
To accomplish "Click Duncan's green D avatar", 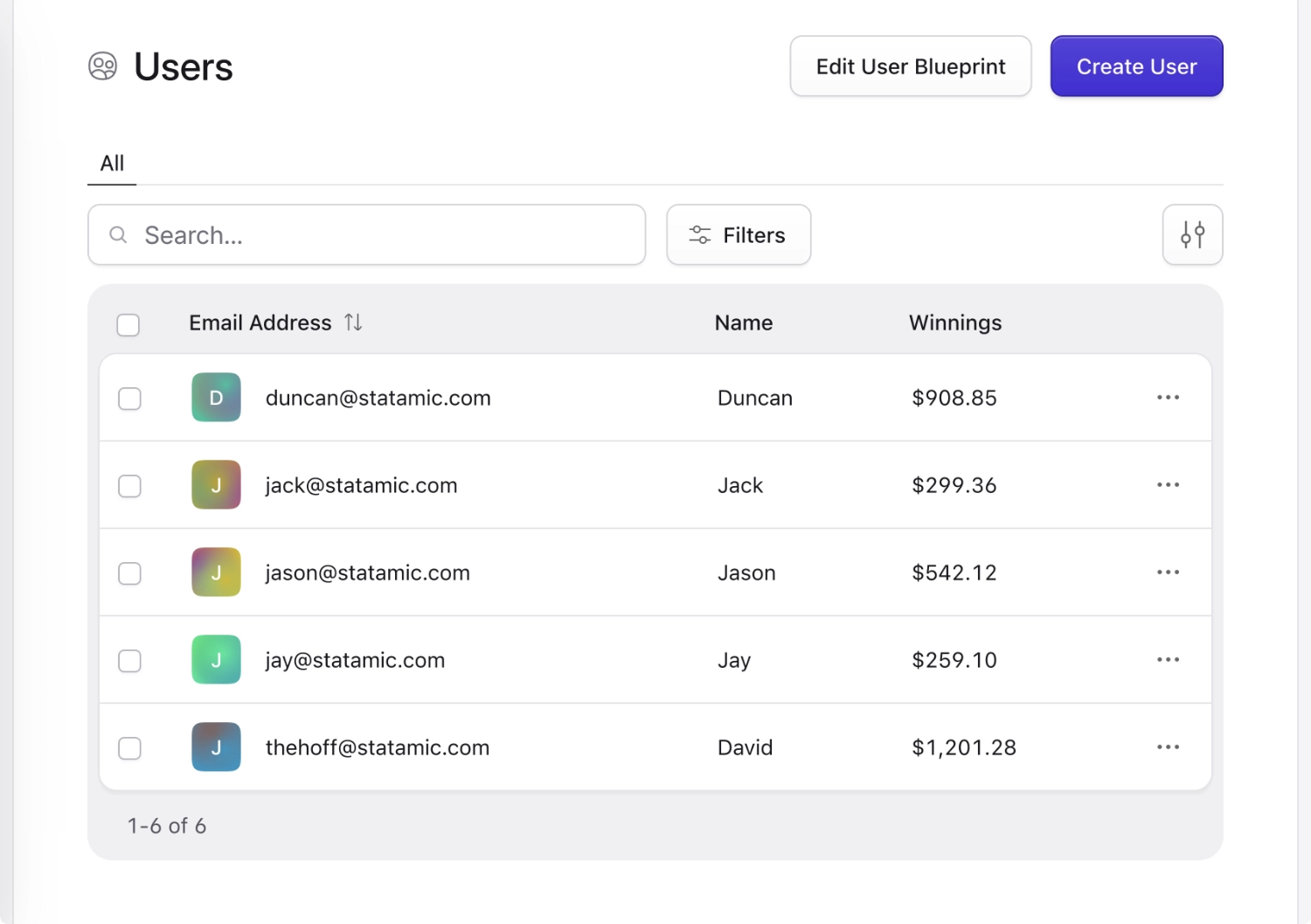I will (216, 398).
